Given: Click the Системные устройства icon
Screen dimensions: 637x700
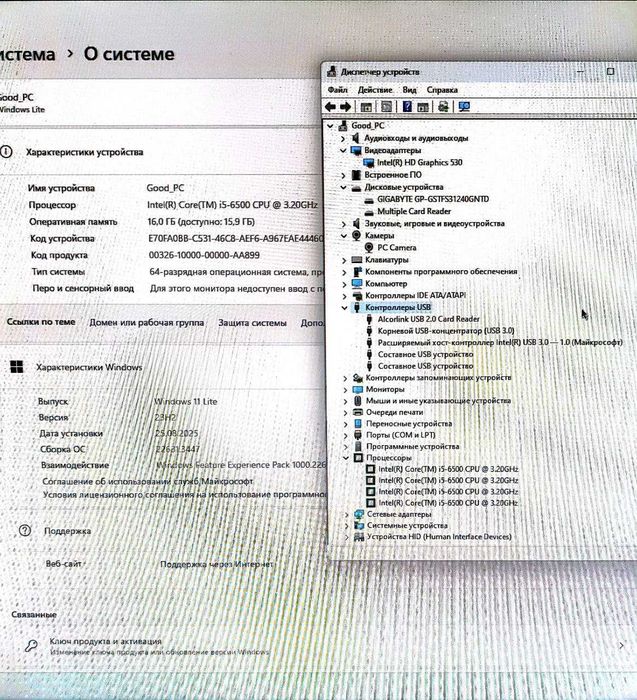Looking at the screenshot, I should click(x=359, y=526).
